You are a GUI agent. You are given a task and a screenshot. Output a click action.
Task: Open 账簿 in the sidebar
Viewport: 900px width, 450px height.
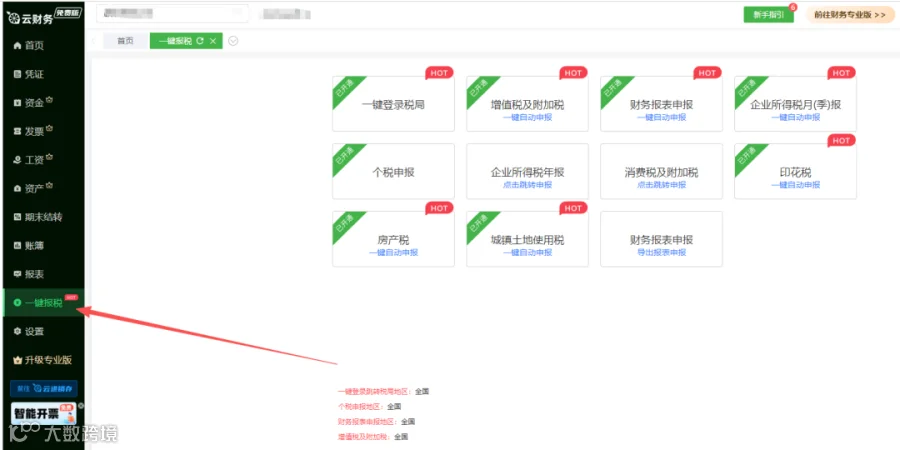(42, 246)
